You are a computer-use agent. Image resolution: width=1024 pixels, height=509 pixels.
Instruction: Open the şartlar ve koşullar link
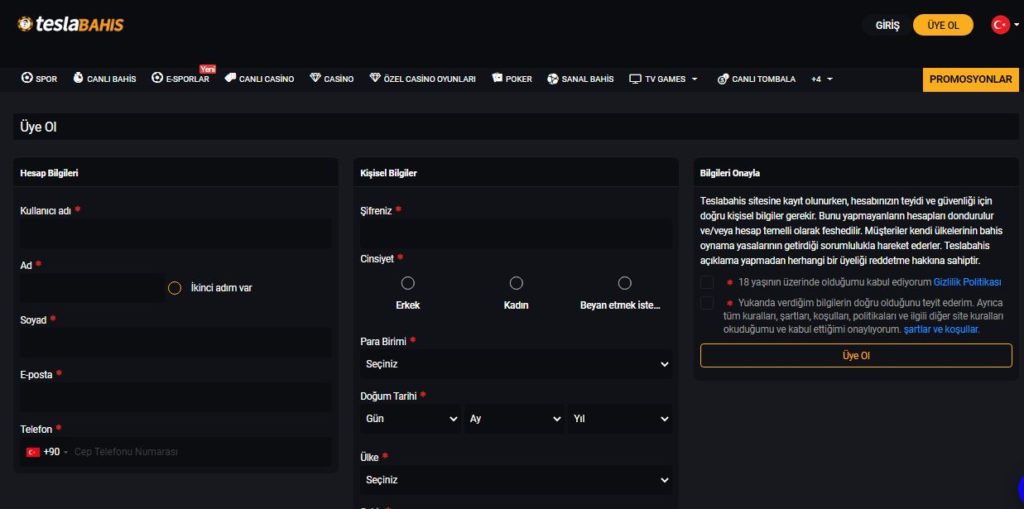pyautogui.click(x=941, y=330)
